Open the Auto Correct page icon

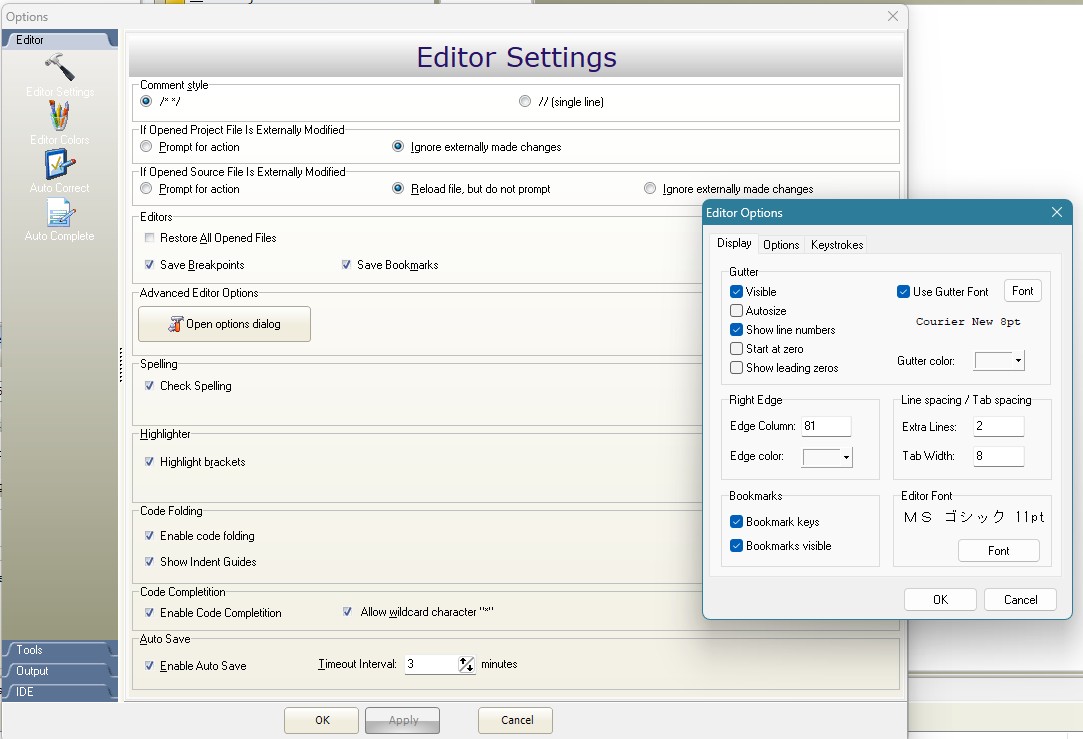tap(60, 165)
